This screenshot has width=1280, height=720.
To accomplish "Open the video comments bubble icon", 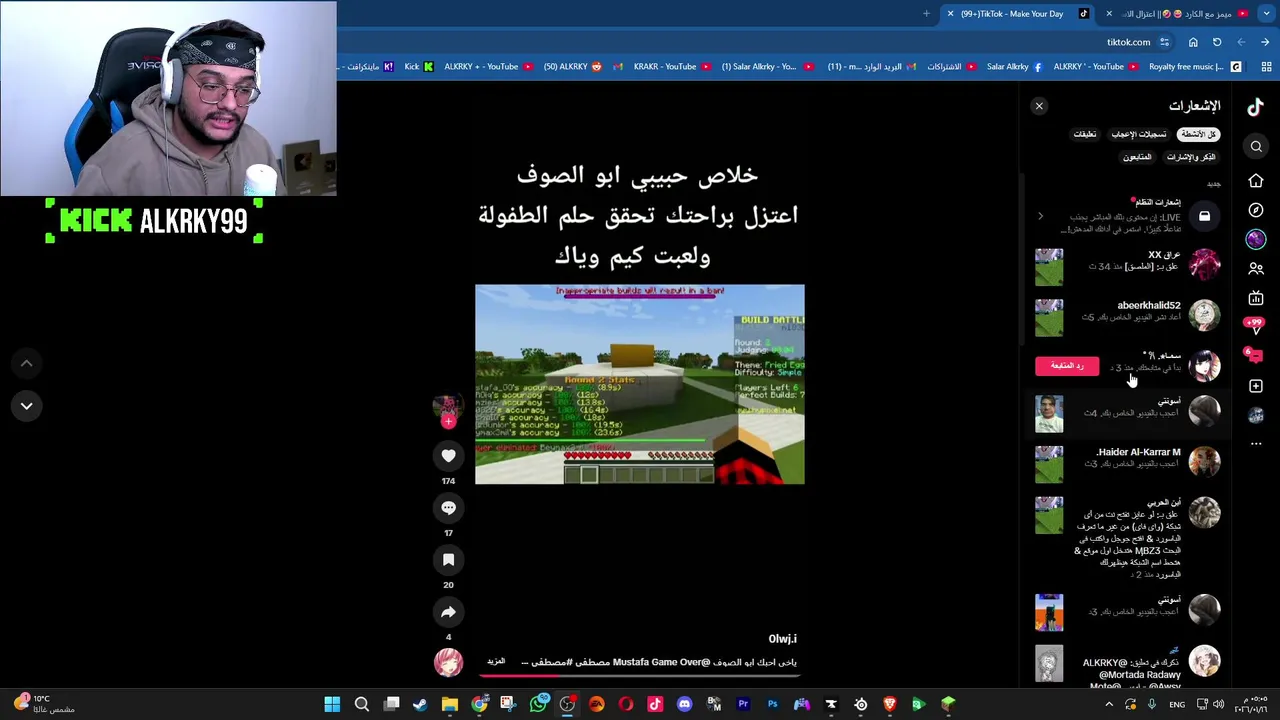I will tap(448, 508).
